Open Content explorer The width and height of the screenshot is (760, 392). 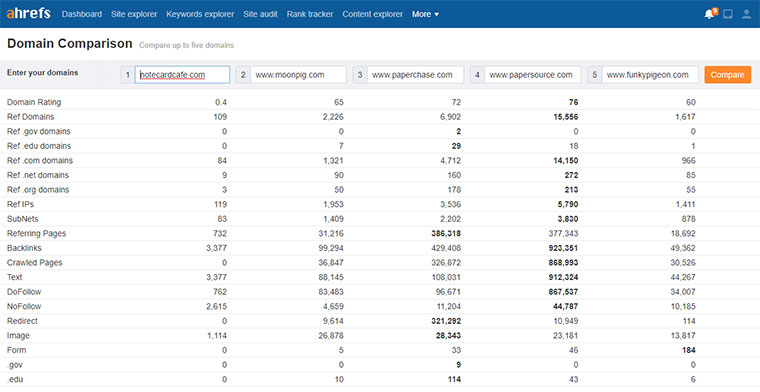pos(373,14)
